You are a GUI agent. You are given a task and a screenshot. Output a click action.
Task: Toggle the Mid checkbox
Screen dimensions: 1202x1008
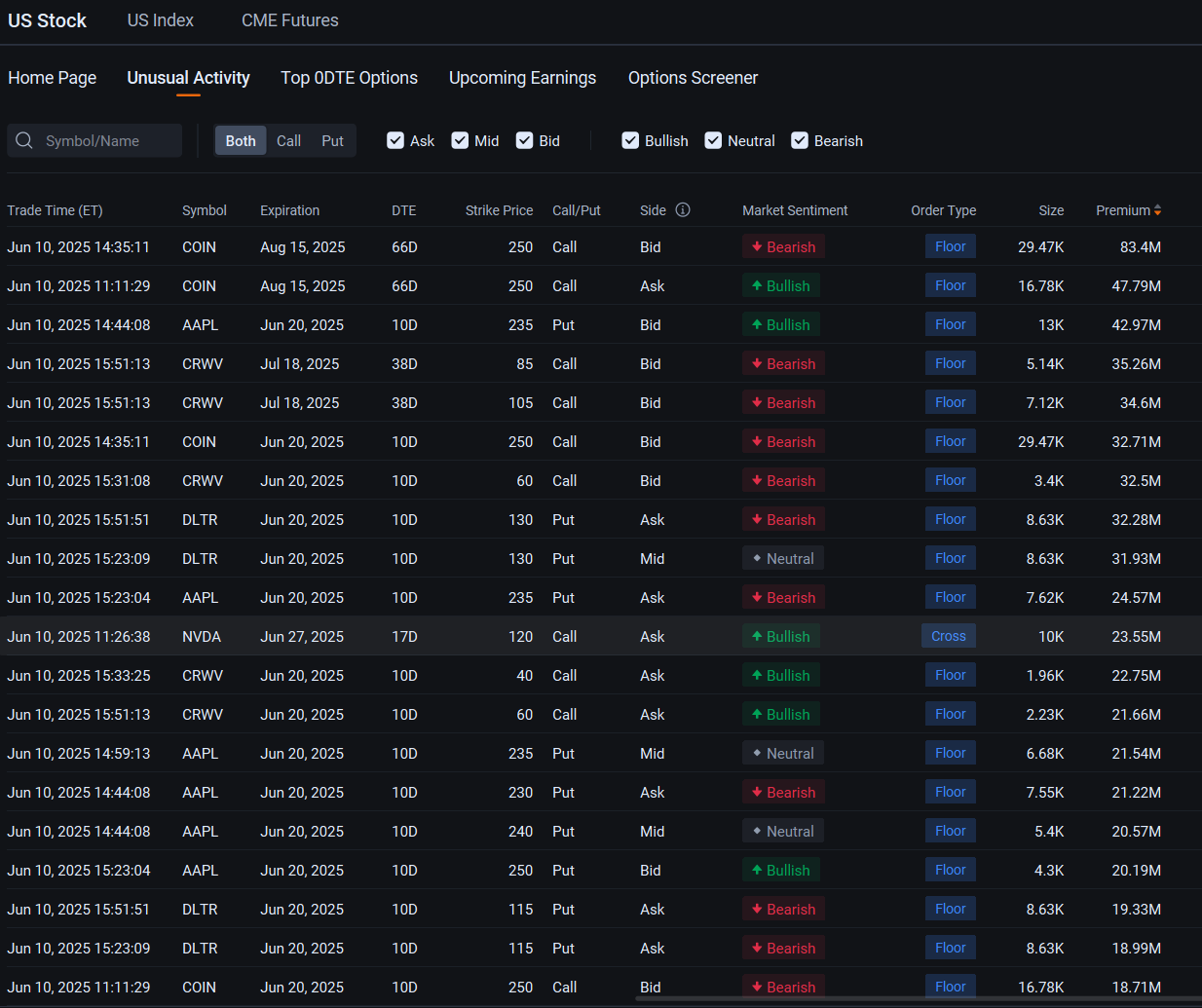tap(460, 140)
